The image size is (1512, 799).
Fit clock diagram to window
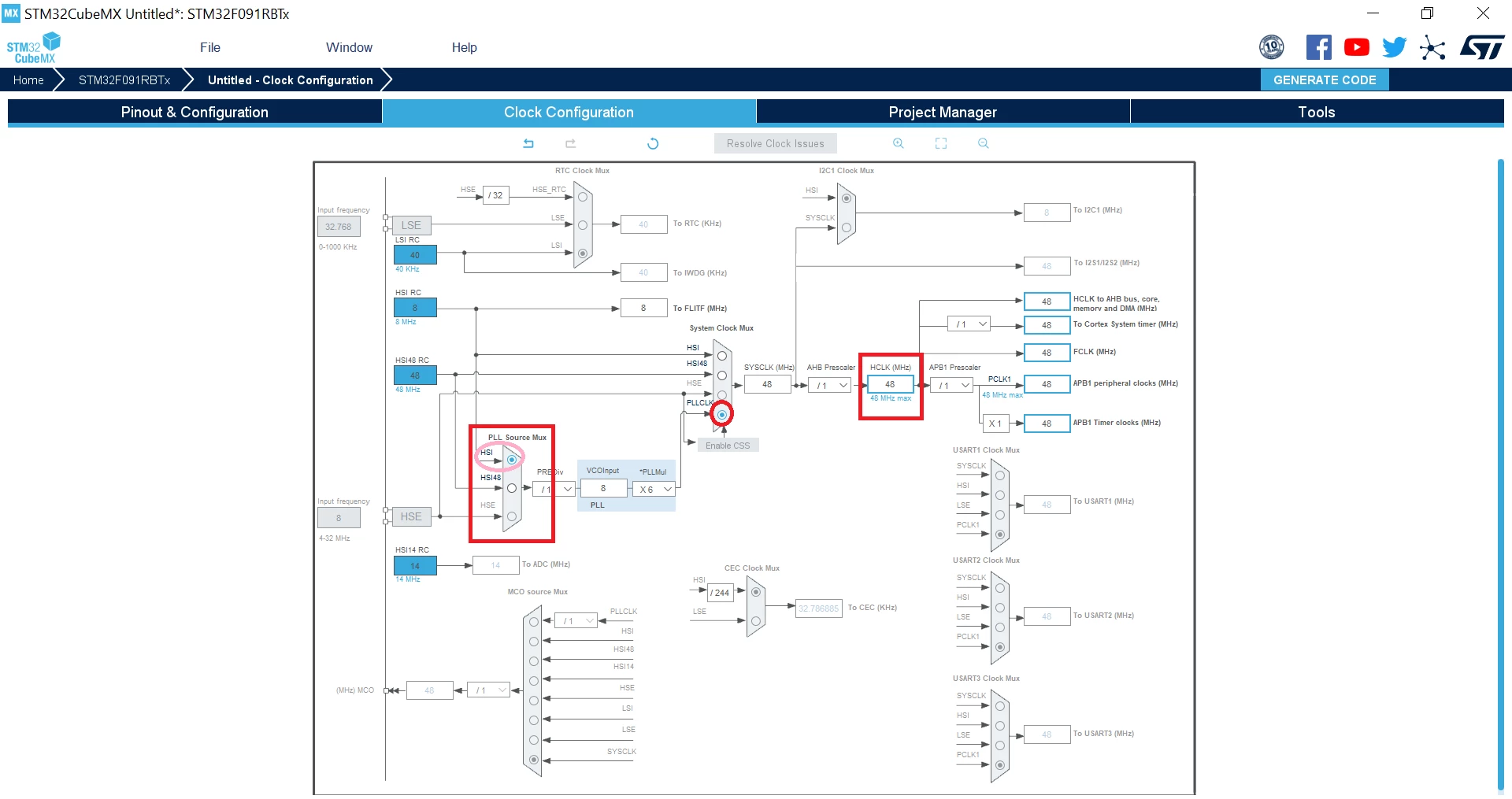tap(941, 143)
